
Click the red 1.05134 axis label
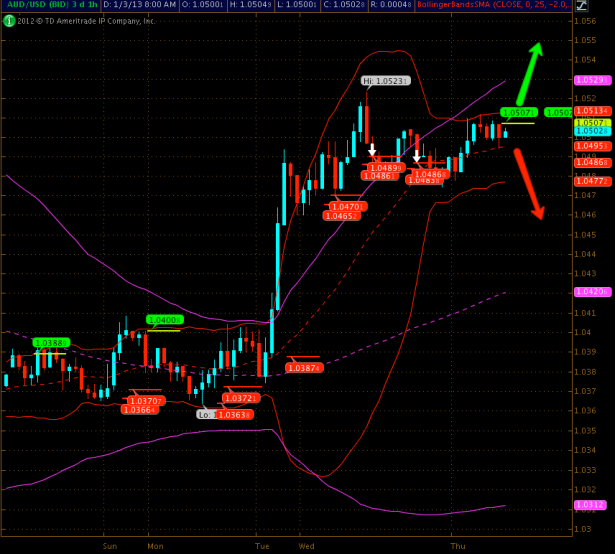coord(592,111)
